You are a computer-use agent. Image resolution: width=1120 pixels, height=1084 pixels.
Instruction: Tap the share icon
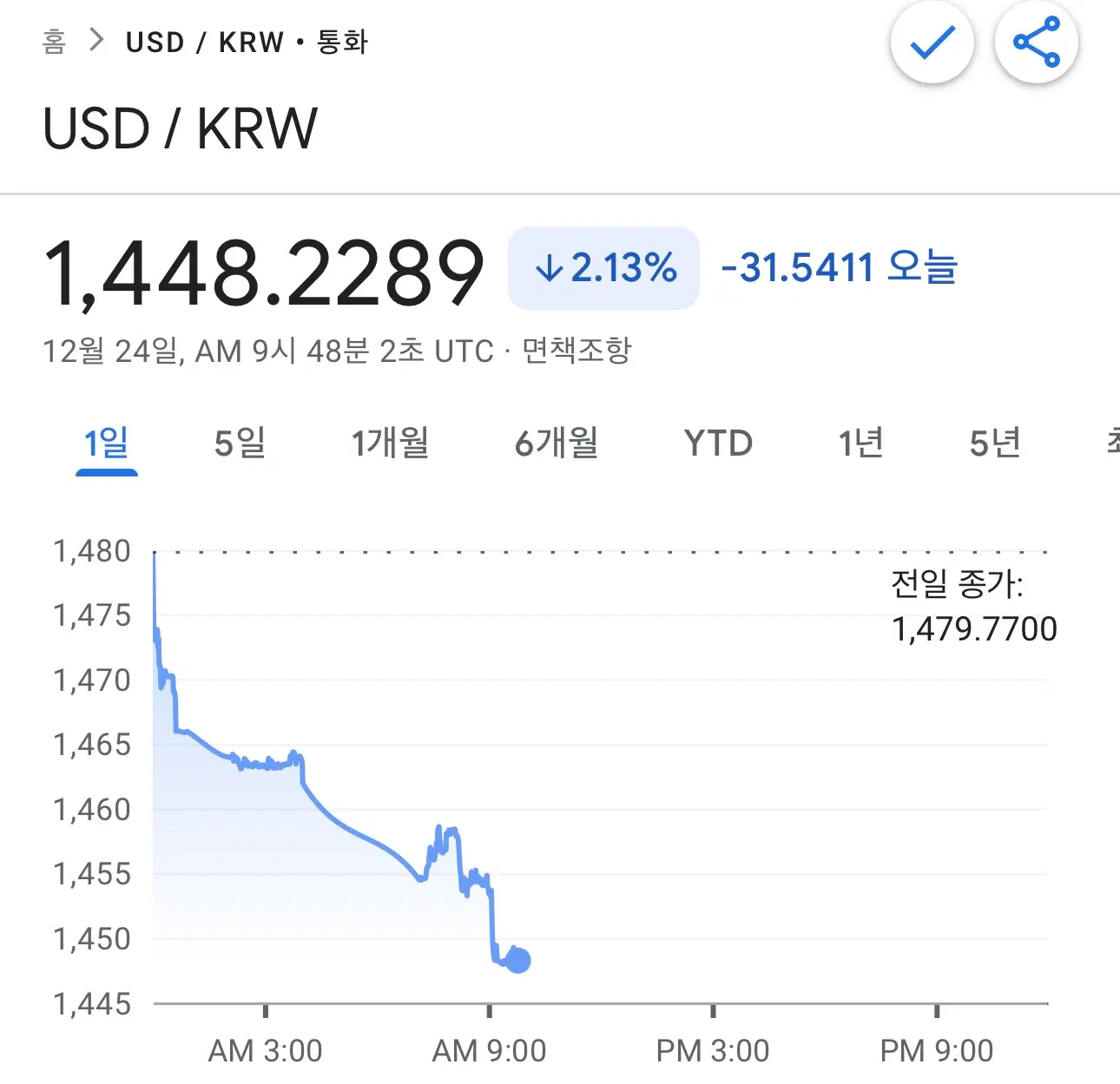pos(1037,43)
